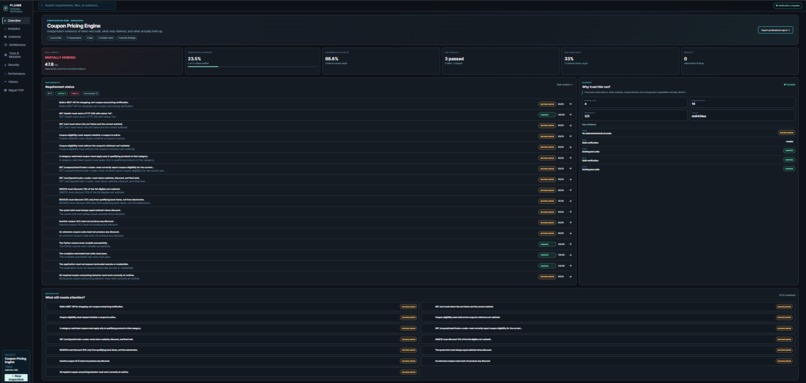Click the 0 security findings chip
806x383 pixels.
click(x=127, y=38)
